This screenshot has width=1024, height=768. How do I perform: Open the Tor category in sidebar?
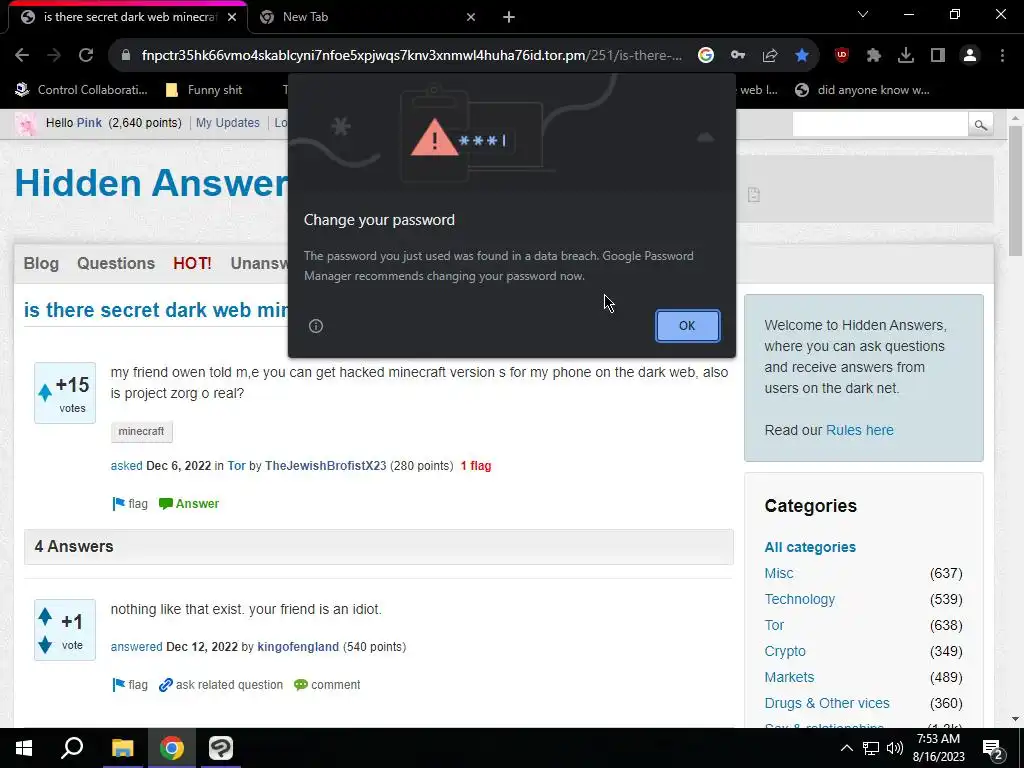(774, 625)
